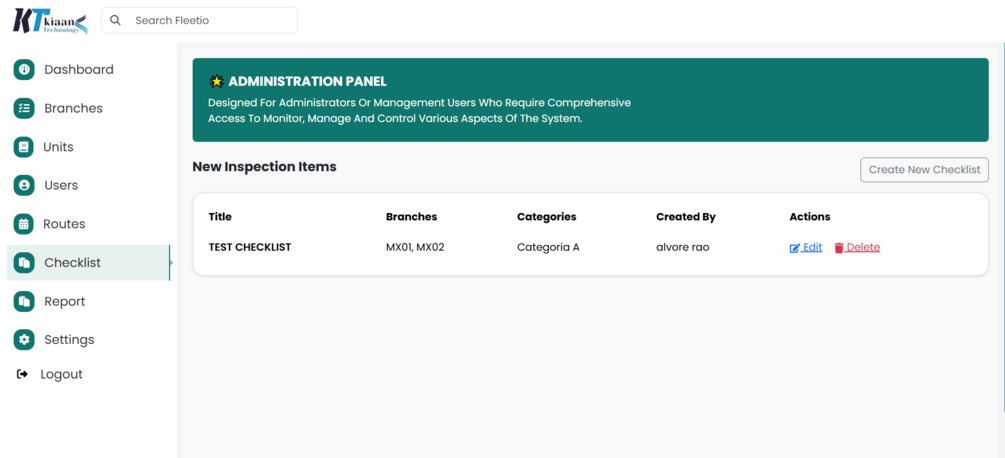Select the TEST CHECKLIST title text

point(249,247)
